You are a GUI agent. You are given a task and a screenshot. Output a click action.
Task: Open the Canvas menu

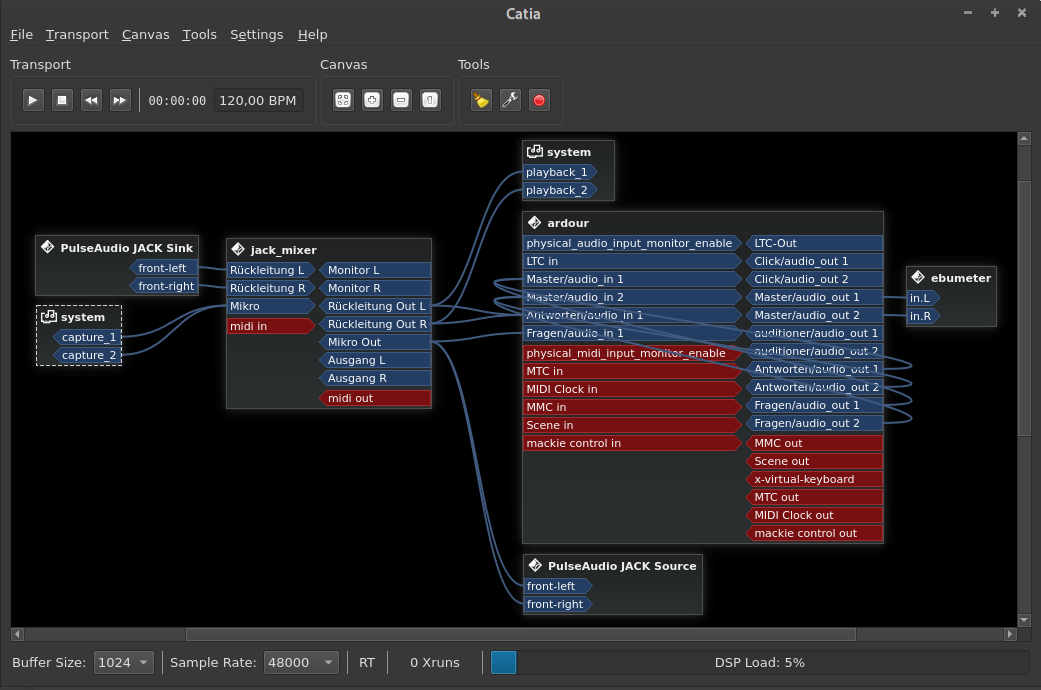coord(145,35)
